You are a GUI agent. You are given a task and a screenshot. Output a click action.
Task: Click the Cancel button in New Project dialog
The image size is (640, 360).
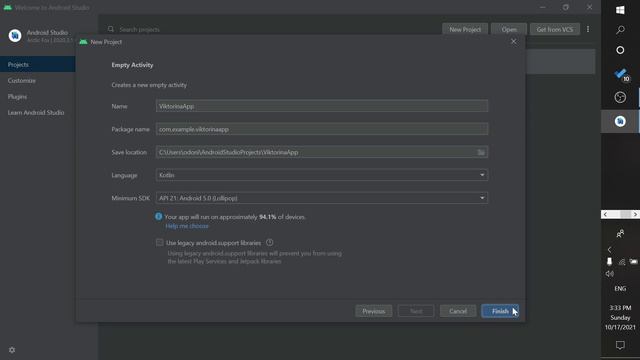[x=458, y=311]
